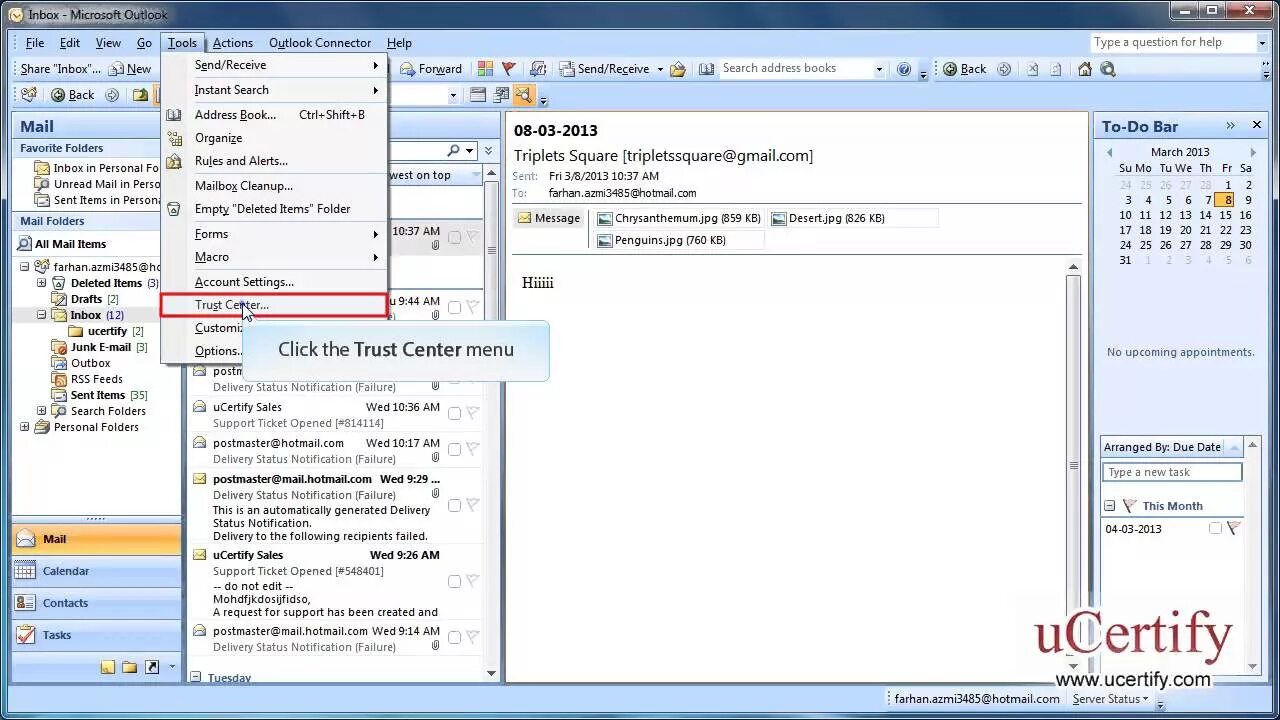Click the Share "Inbox" button
Image resolution: width=1280 pixels, height=720 pixels.
pyautogui.click(x=60, y=69)
